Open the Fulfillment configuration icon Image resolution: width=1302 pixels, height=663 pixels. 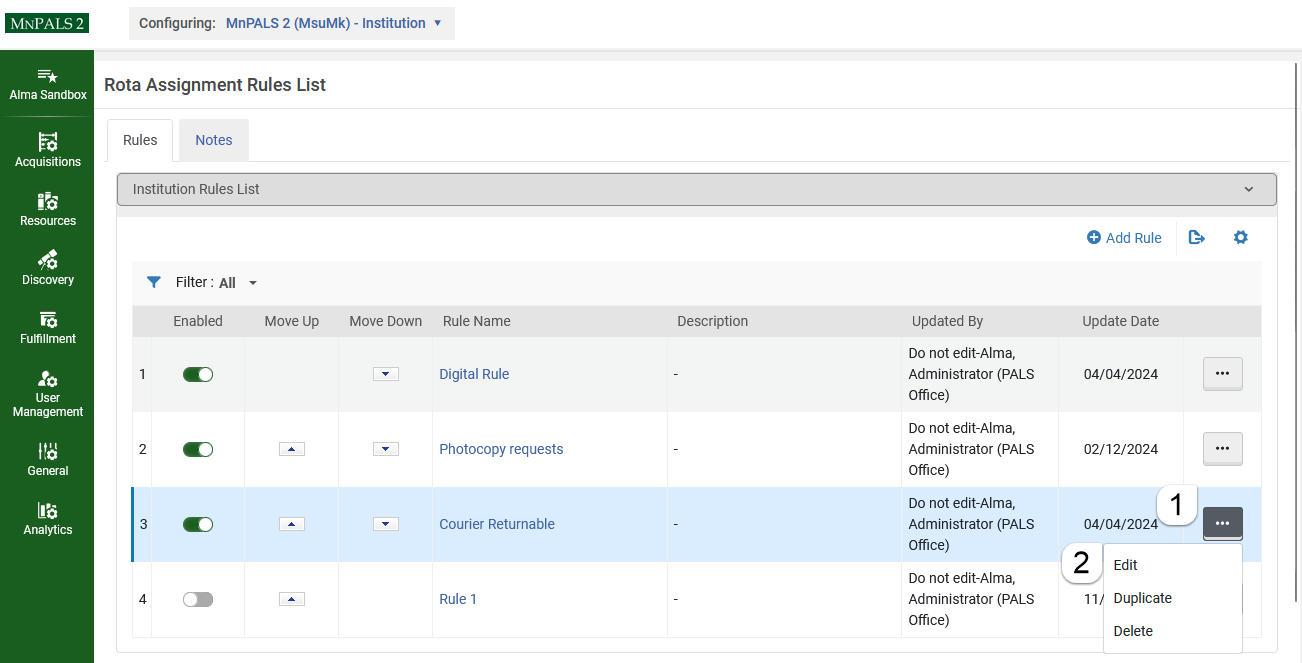coord(47,320)
